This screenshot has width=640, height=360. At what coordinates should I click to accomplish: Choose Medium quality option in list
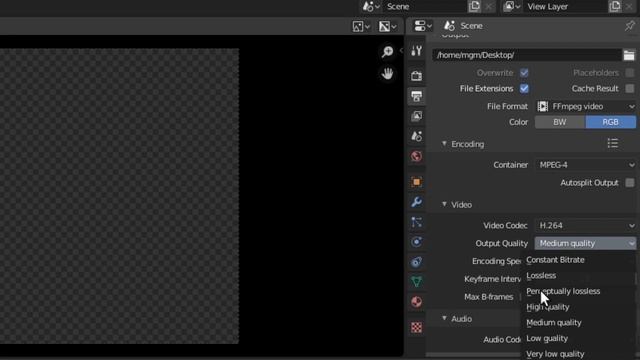[x=579, y=322]
